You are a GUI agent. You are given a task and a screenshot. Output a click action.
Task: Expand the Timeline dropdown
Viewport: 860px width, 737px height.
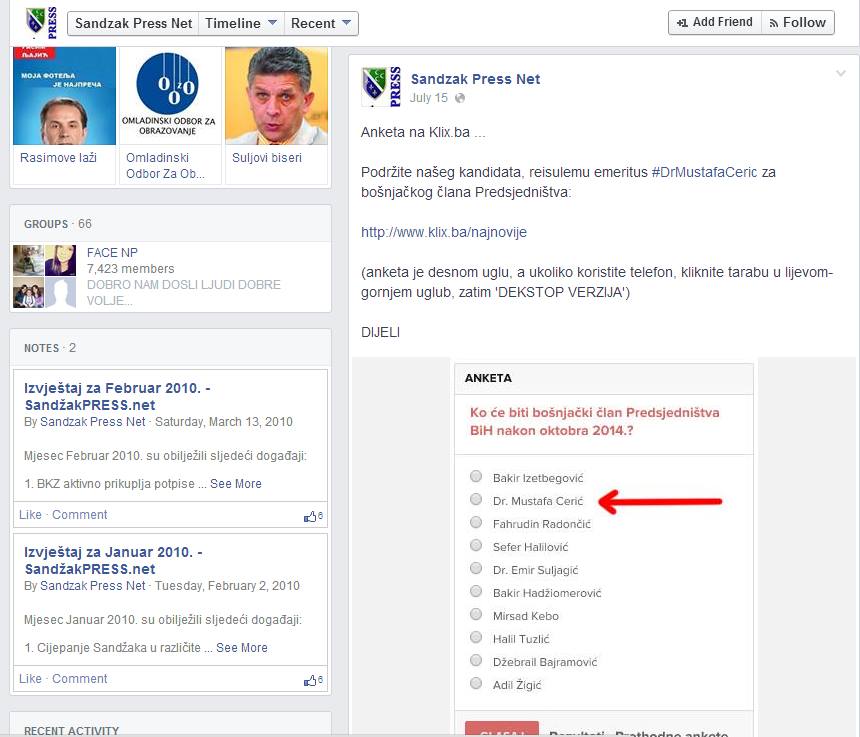(x=241, y=23)
